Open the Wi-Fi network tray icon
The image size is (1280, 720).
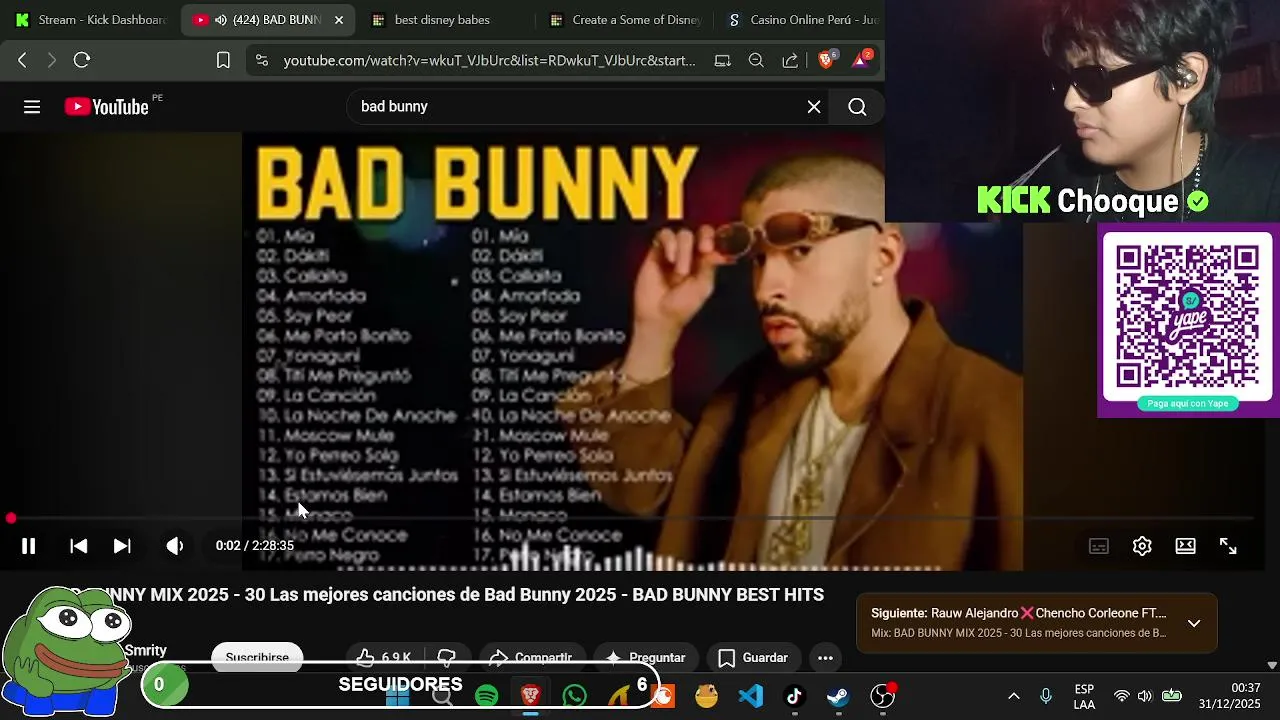pyautogui.click(x=1122, y=696)
